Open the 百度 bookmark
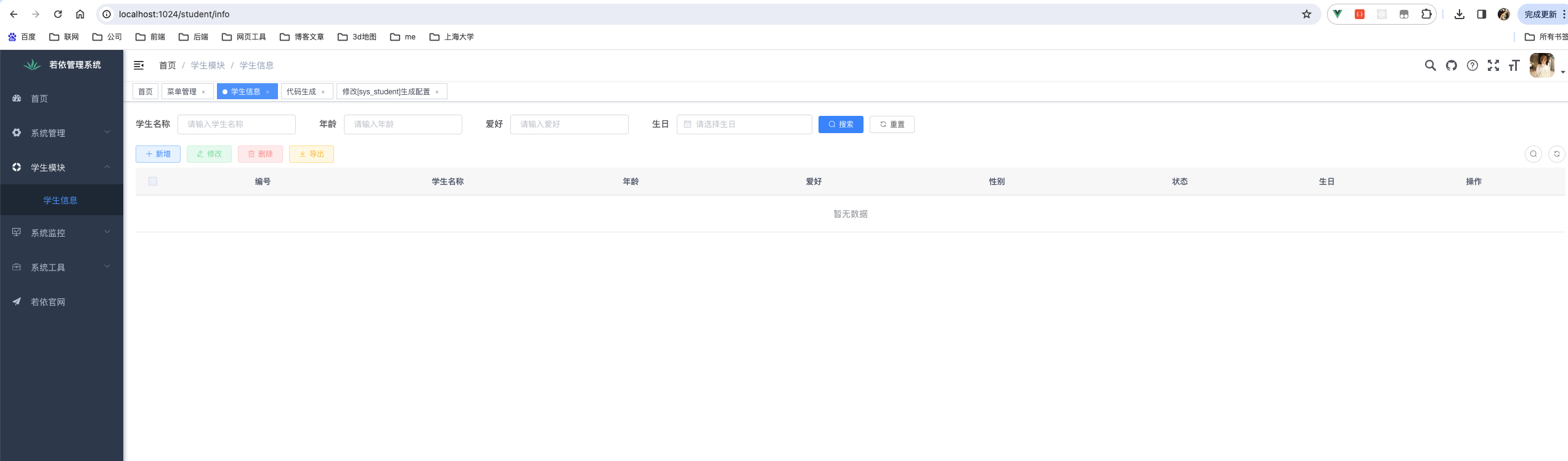Screen dimensions: 1568x461 22,37
